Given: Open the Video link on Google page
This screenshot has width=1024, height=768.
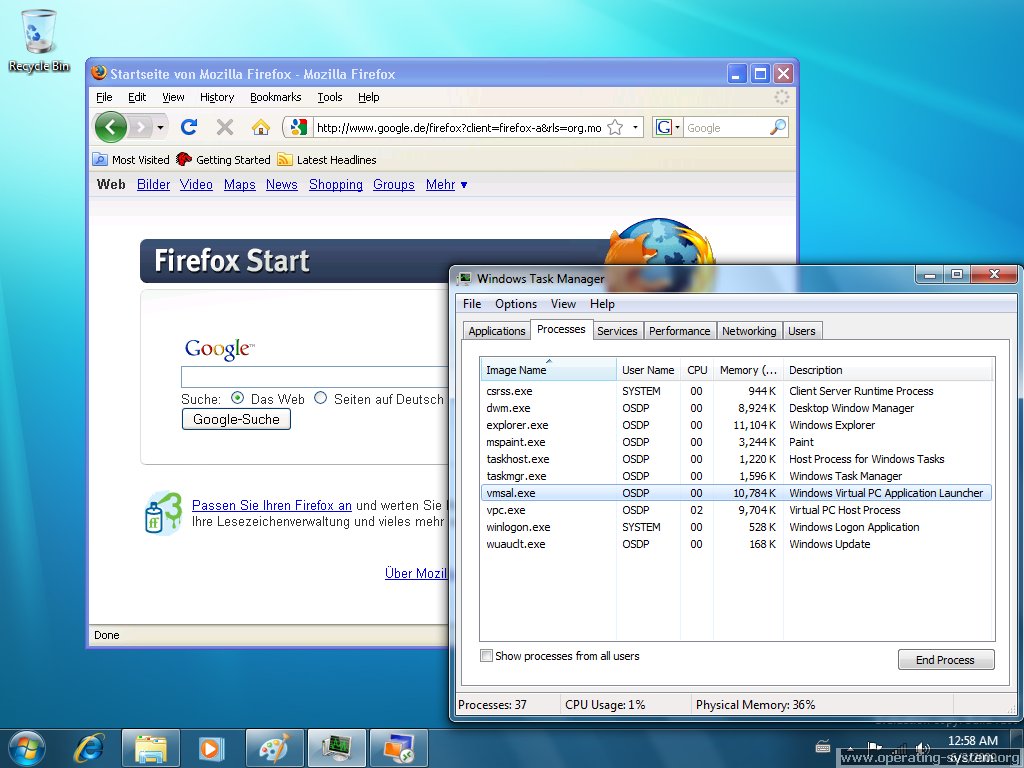Looking at the screenshot, I should (197, 185).
